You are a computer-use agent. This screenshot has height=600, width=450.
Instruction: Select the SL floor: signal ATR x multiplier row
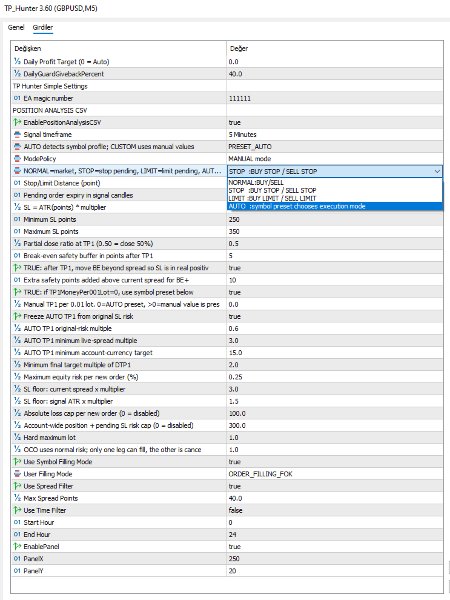tap(227, 401)
